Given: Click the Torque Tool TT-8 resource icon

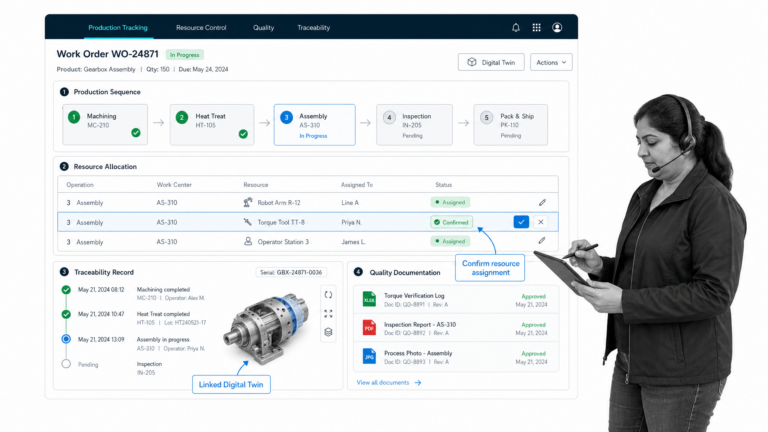Looking at the screenshot, I should coord(248,222).
